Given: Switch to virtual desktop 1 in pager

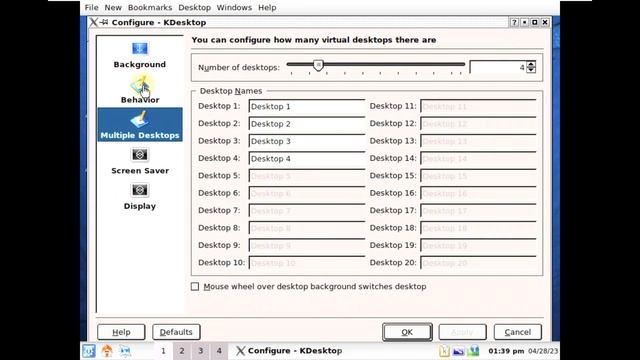Looking at the screenshot, I should pos(163,351).
